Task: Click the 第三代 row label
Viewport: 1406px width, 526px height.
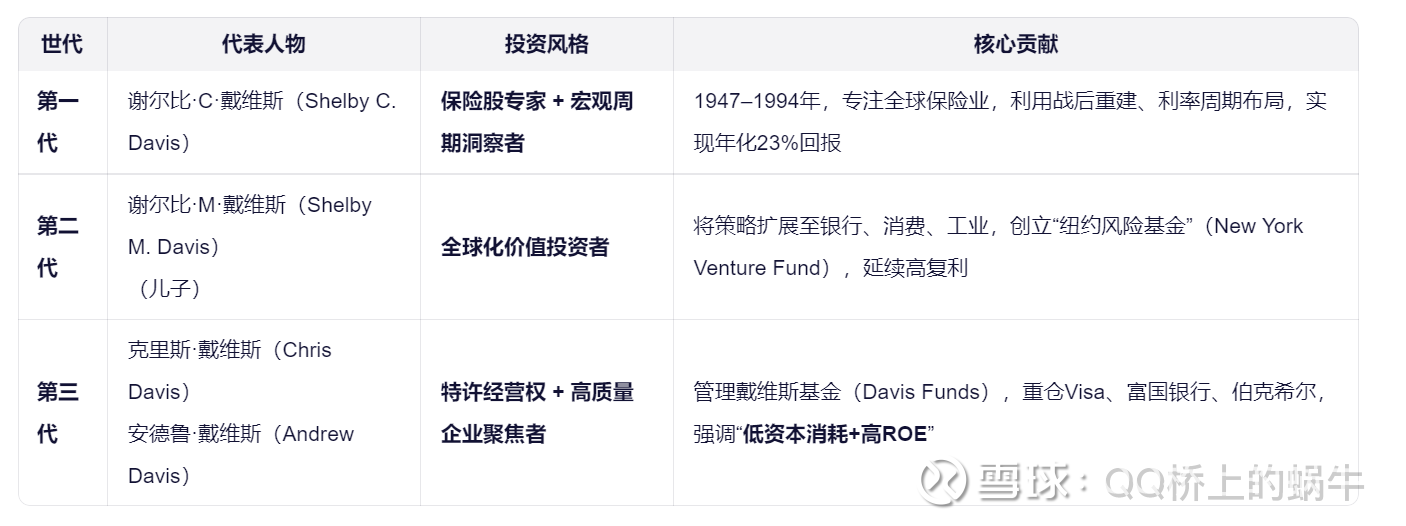Action: 58,412
